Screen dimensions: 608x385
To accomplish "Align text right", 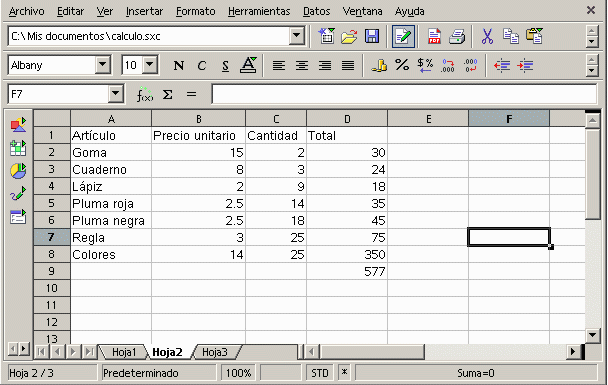I will pos(325,65).
